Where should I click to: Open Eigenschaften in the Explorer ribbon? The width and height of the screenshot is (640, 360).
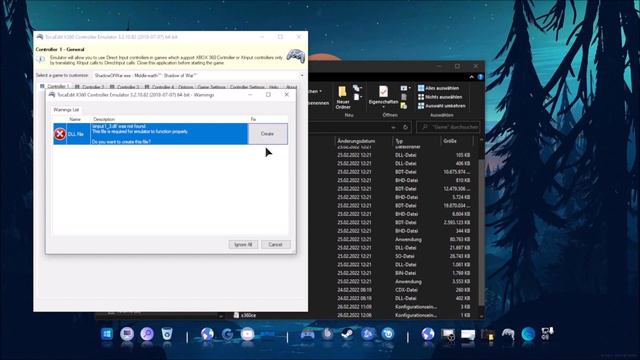(383, 96)
